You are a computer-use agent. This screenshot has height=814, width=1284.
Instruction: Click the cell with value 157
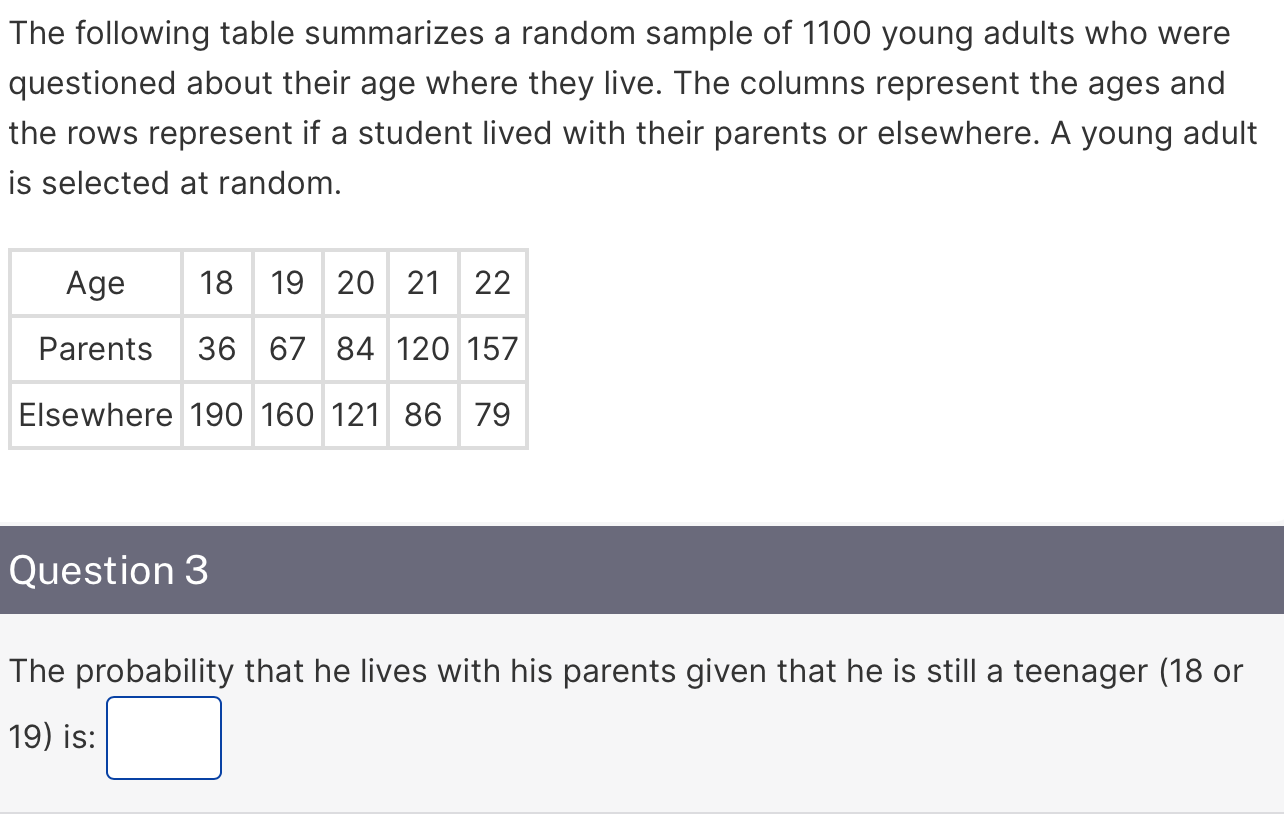click(x=492, y=349)
